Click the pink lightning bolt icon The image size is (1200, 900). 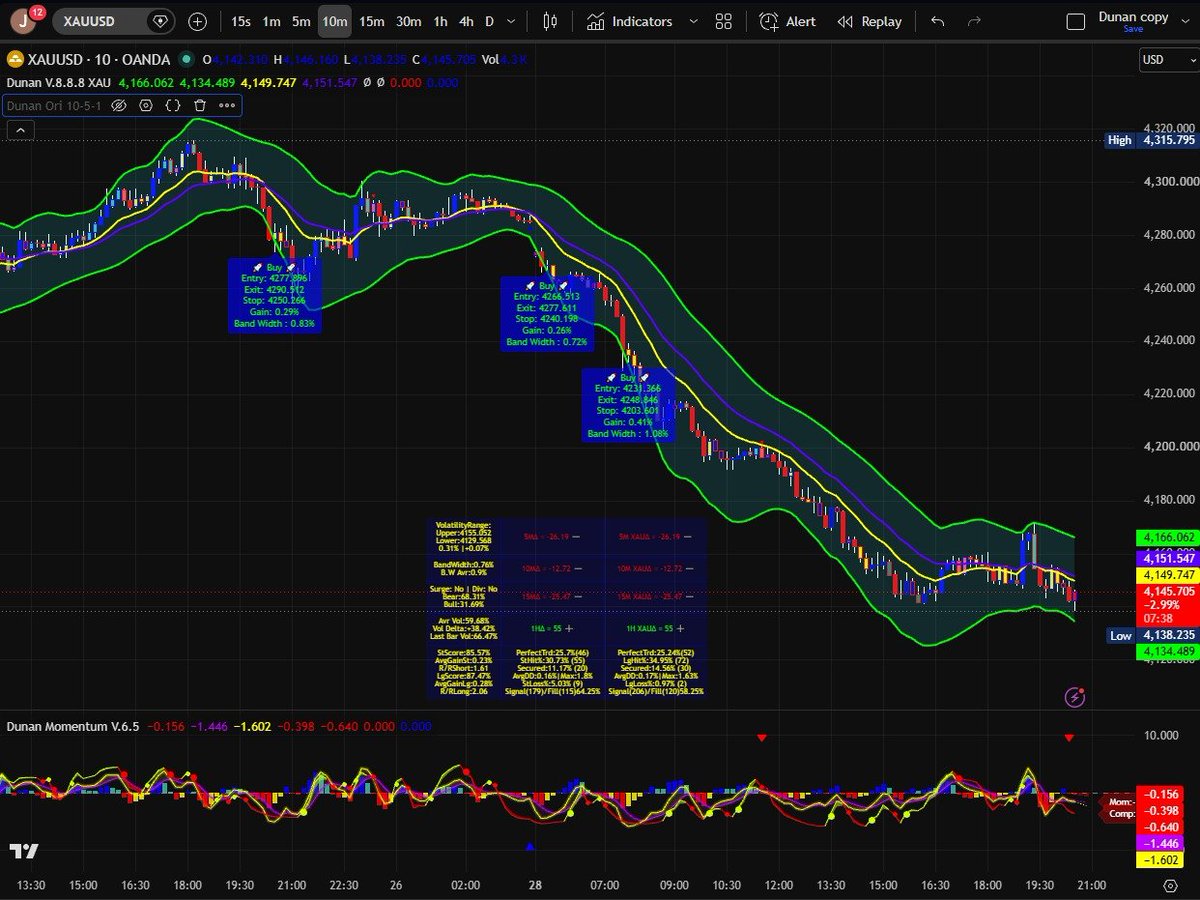coord(1076,697)
